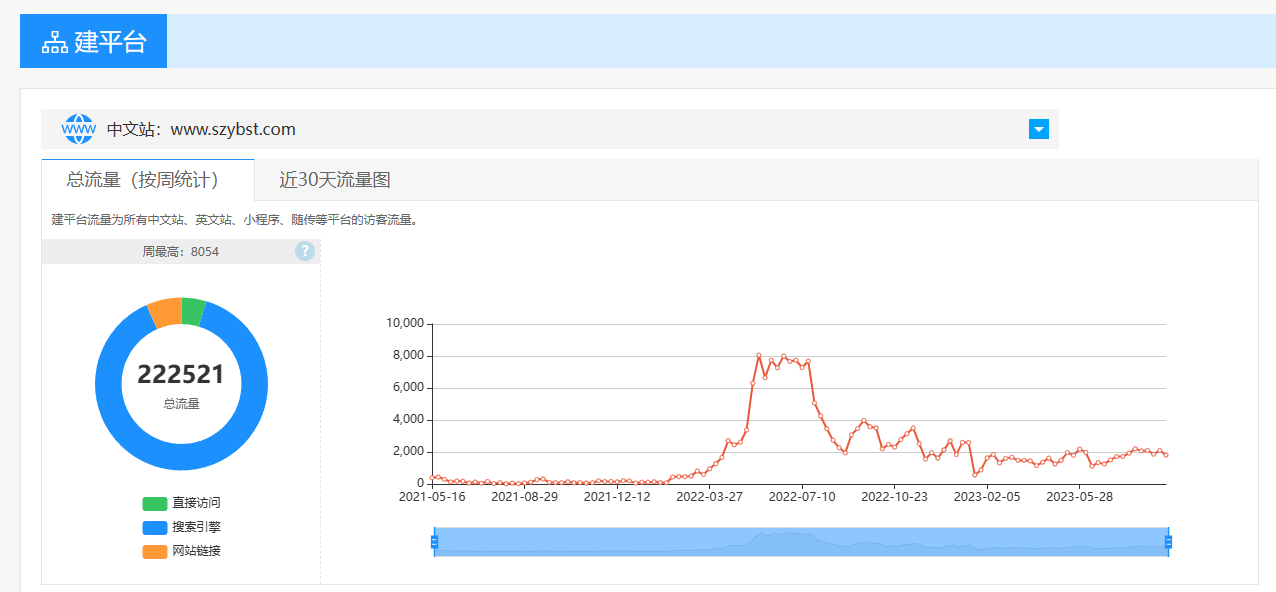This screenshot has width=1276, height=592.
Task: Click blue 搜索引擎 legend swatch
Action: (x=155, y=527)
